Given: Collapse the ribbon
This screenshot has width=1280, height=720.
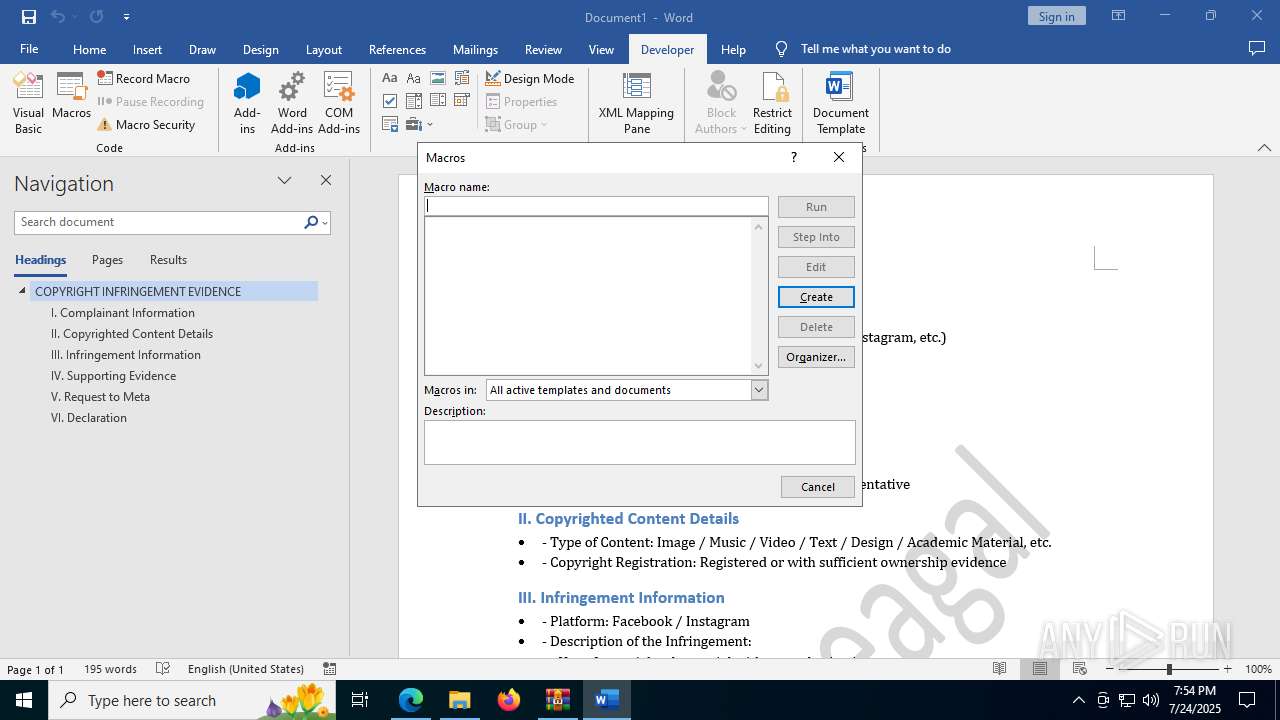Looking at the screenshot, I should [x=1264, y=147].
